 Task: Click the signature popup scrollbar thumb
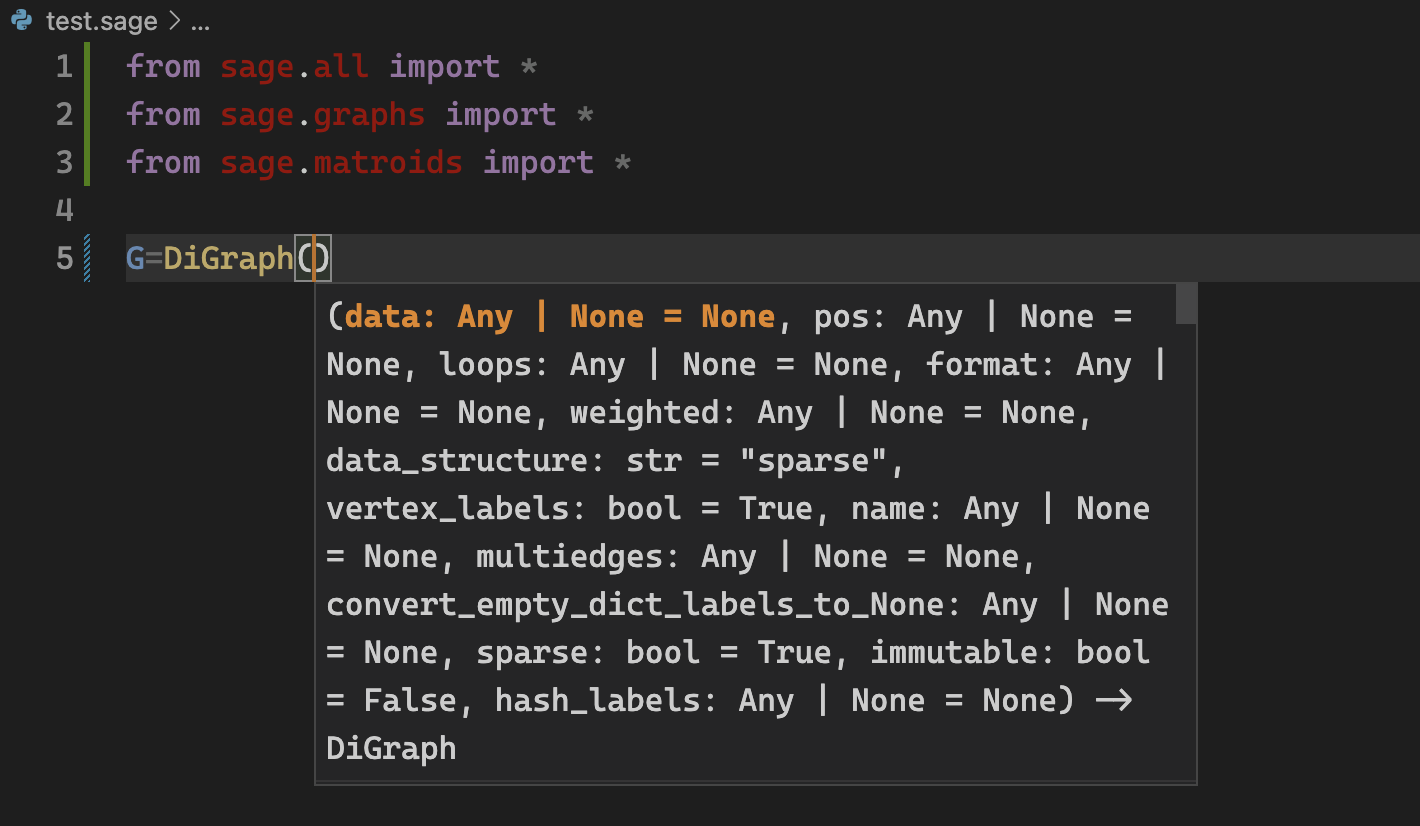[1186, 304]
